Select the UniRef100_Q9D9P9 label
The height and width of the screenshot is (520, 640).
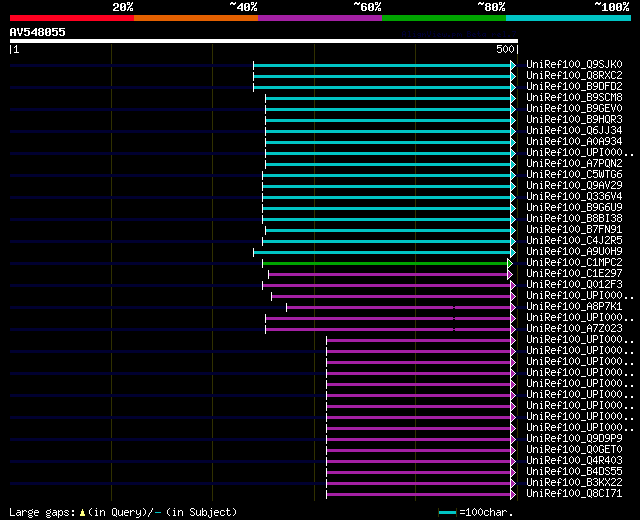point(574,439)
